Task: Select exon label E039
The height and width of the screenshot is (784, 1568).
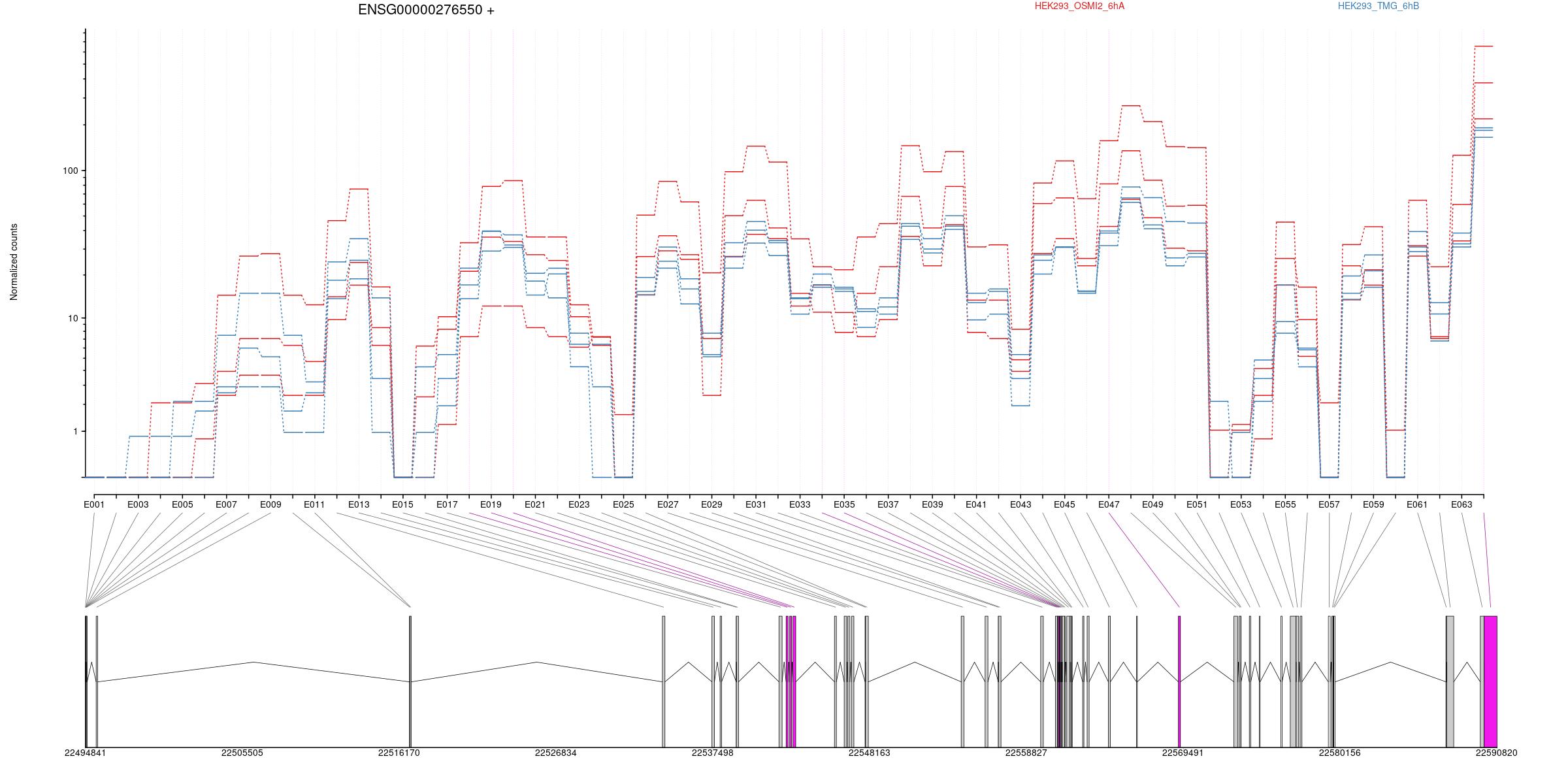Action: (932, 504)
